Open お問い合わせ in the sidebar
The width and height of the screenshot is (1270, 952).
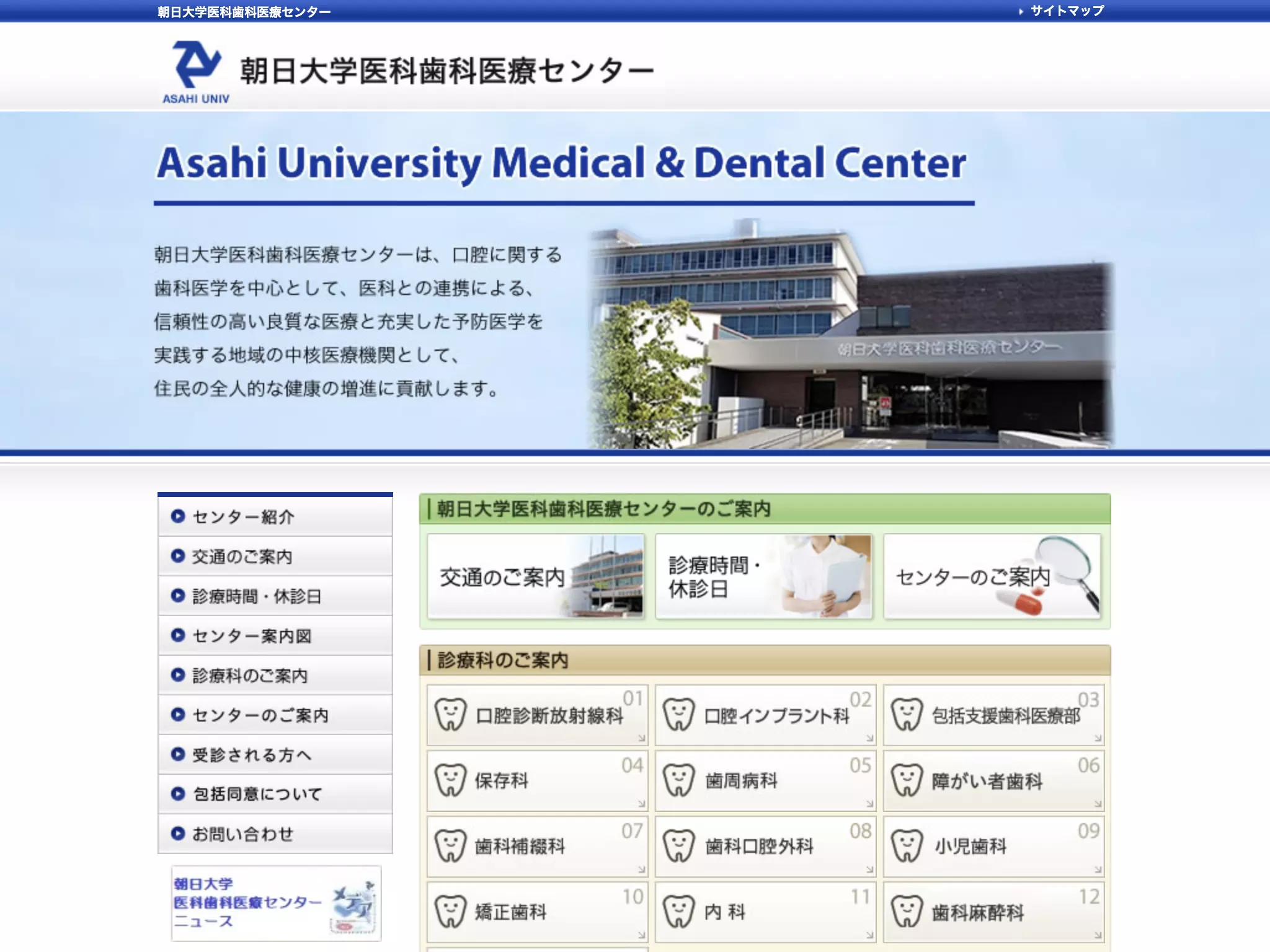275,834
